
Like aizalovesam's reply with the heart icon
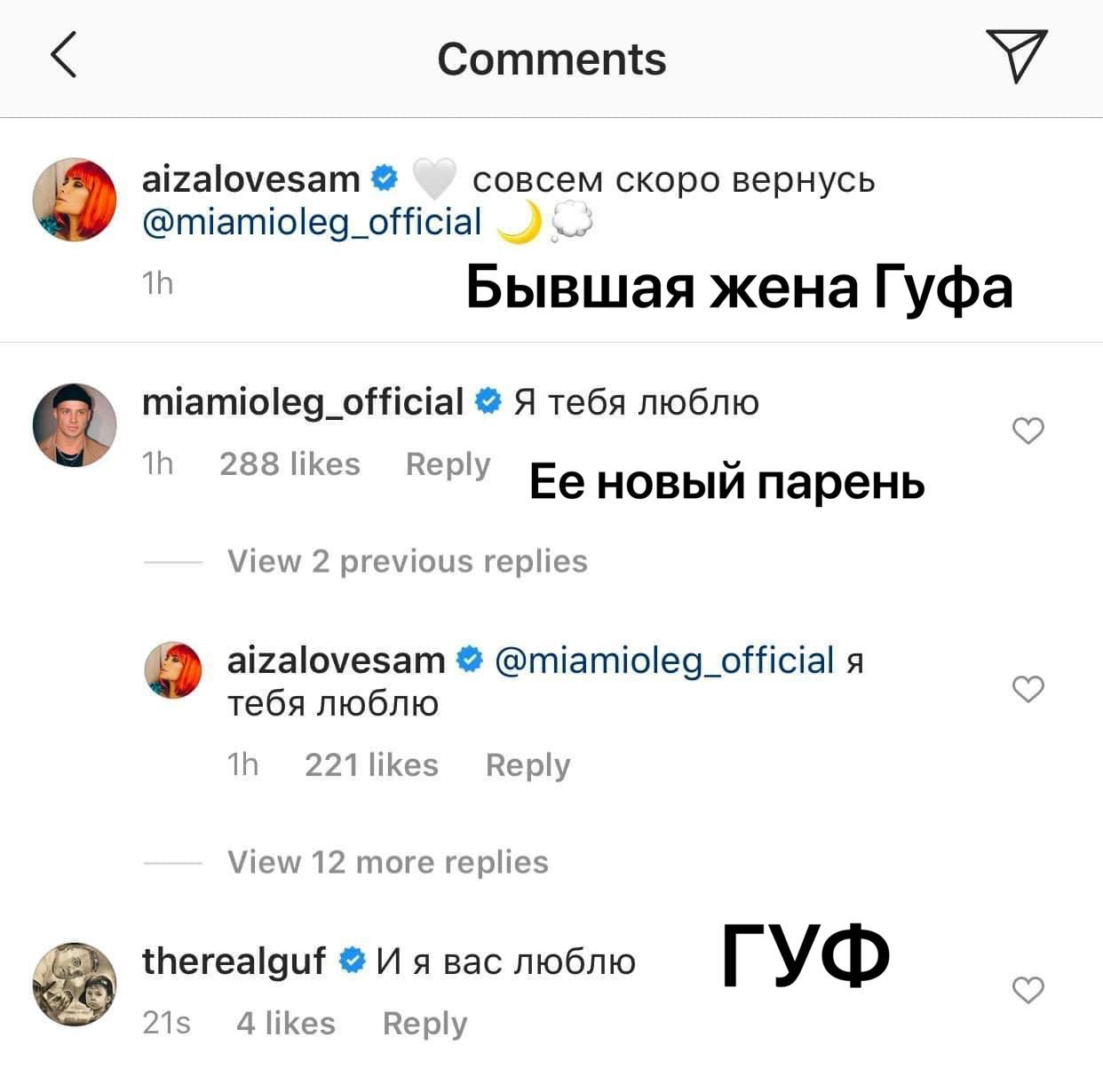(x=1028, y=689)
